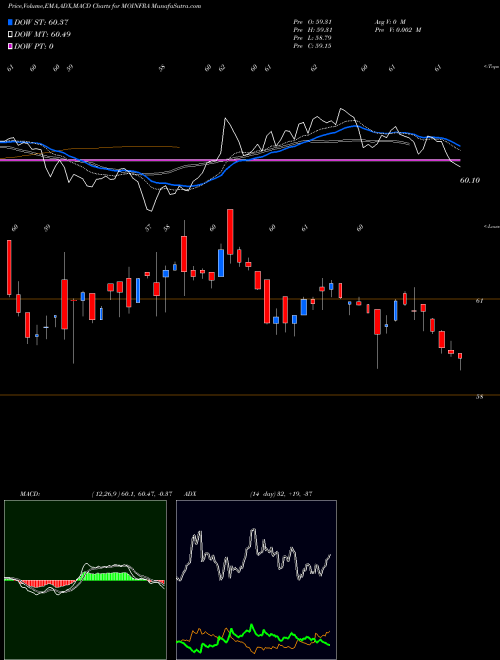Click the ADX panel heading
This screenshot has height=660, width=500.
tap(190, 493)
